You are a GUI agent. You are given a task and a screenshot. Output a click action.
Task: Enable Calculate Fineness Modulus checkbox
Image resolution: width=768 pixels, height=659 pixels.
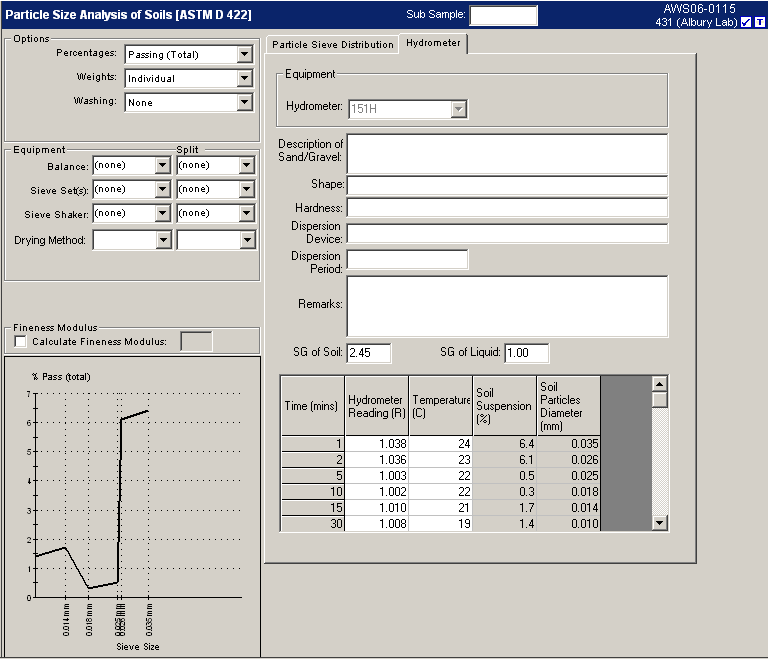(x=21, y=342)
